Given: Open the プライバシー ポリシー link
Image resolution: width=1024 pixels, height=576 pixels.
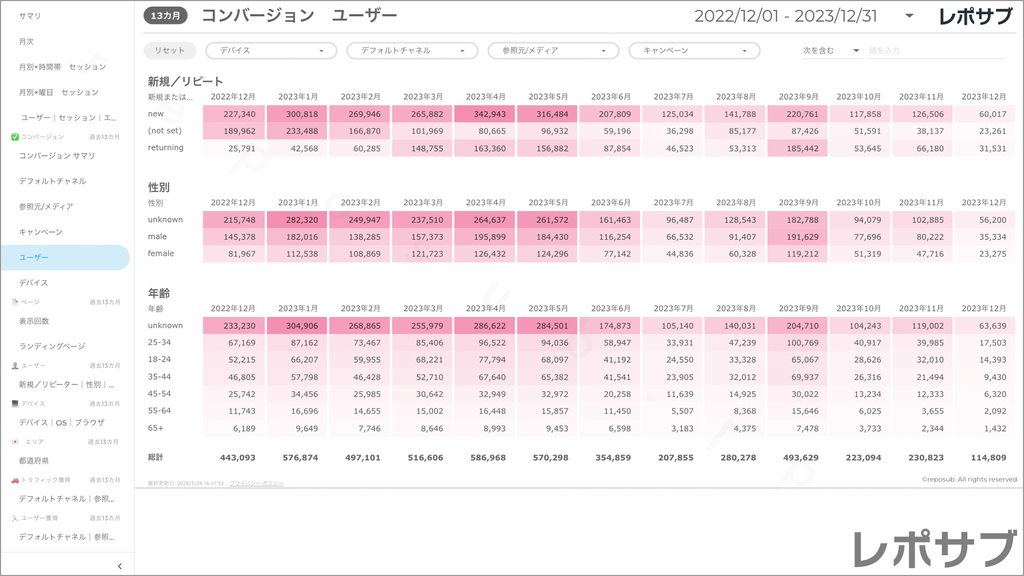Looking at the screenshot, I should click(x=255, y=483).
